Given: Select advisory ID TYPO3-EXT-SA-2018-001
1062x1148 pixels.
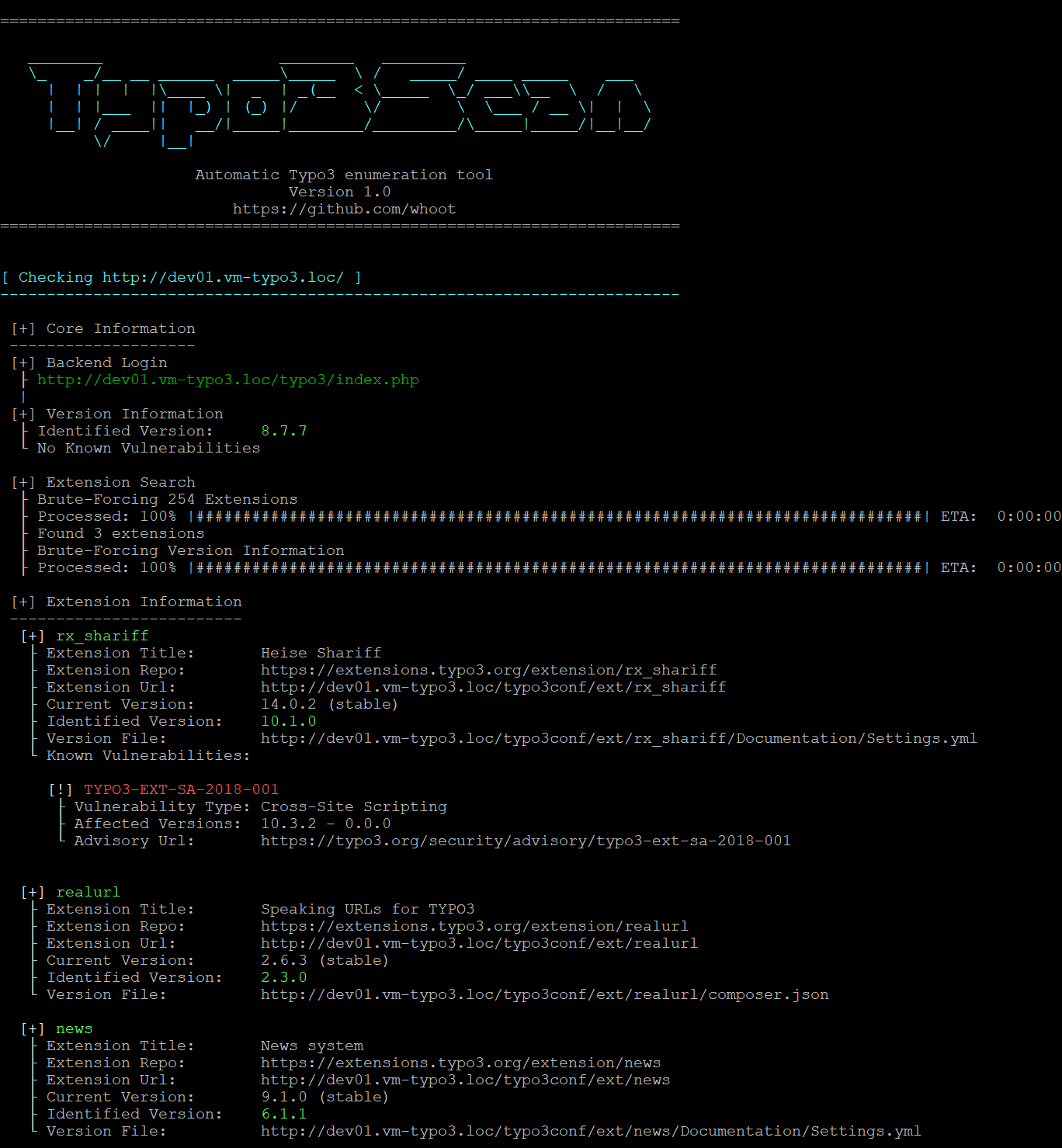Looking at the screenshot, I should coord(181,789).
